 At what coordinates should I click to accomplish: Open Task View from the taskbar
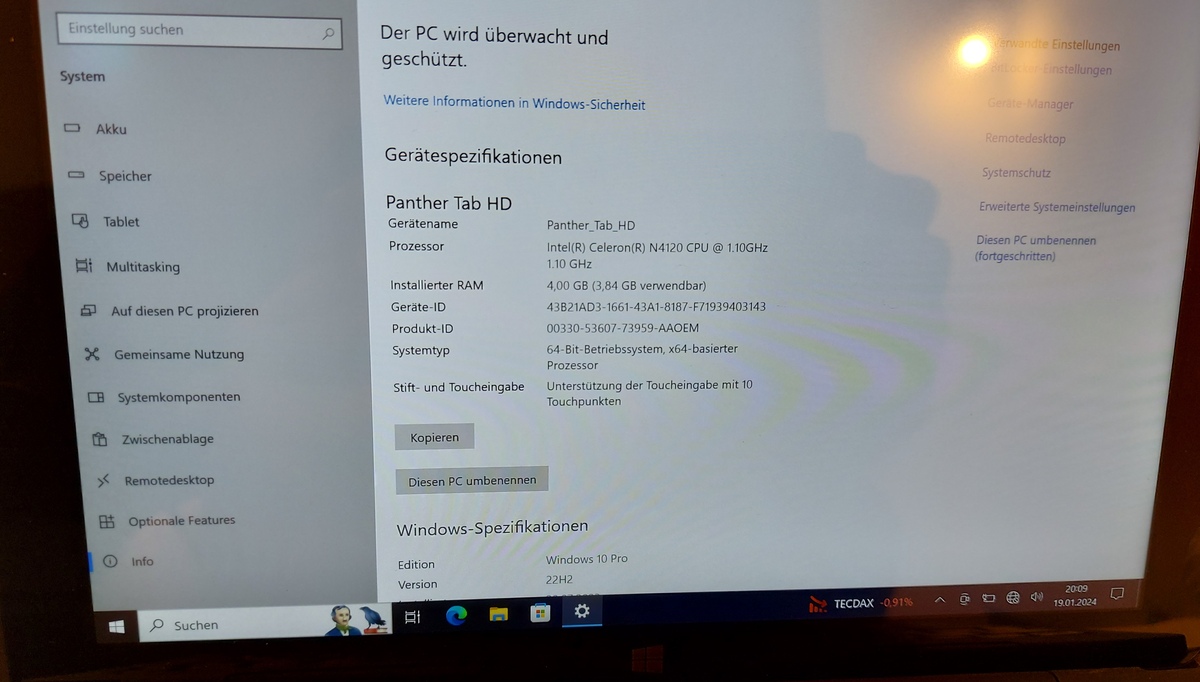click(412, 618)
